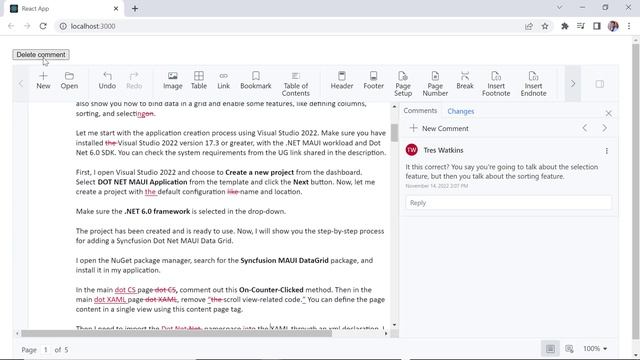This screenshot has width=640, height=360.
Task: Insert an Image from the toolbar
Action: pyautogui.click(x=173, y=80)
